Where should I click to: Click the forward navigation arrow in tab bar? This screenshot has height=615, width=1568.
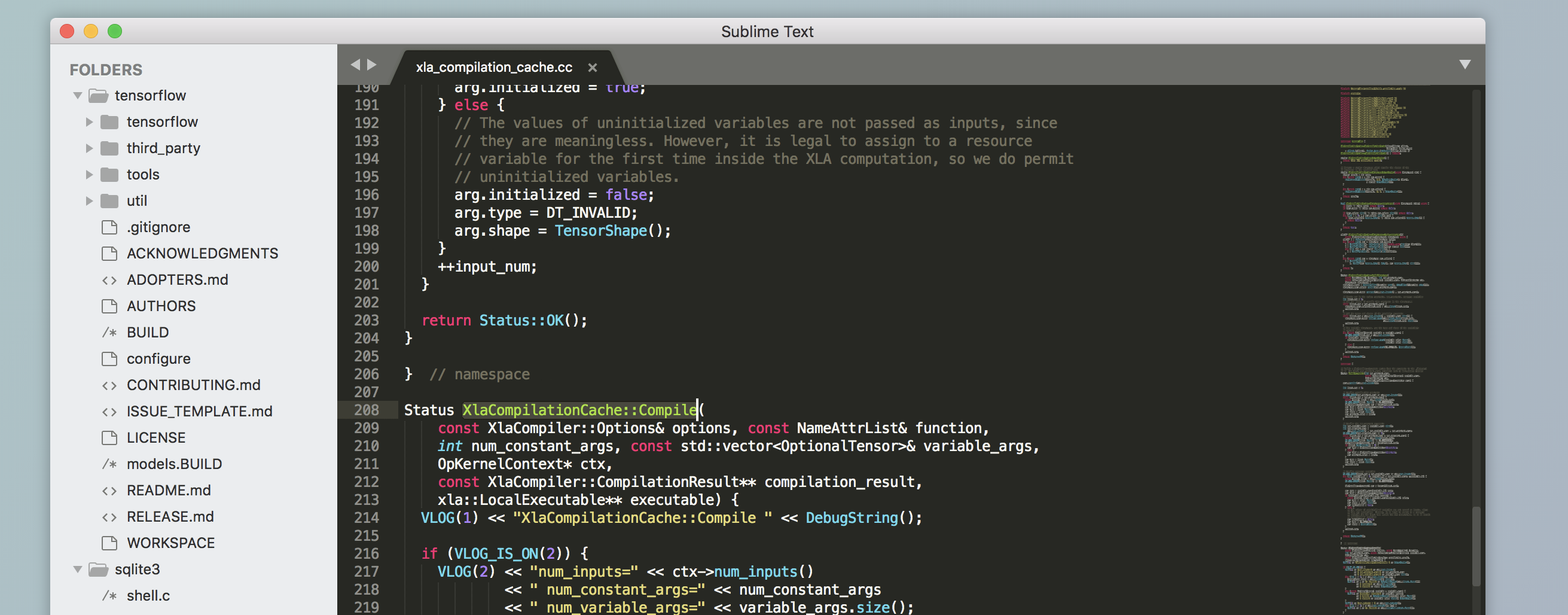372,65
